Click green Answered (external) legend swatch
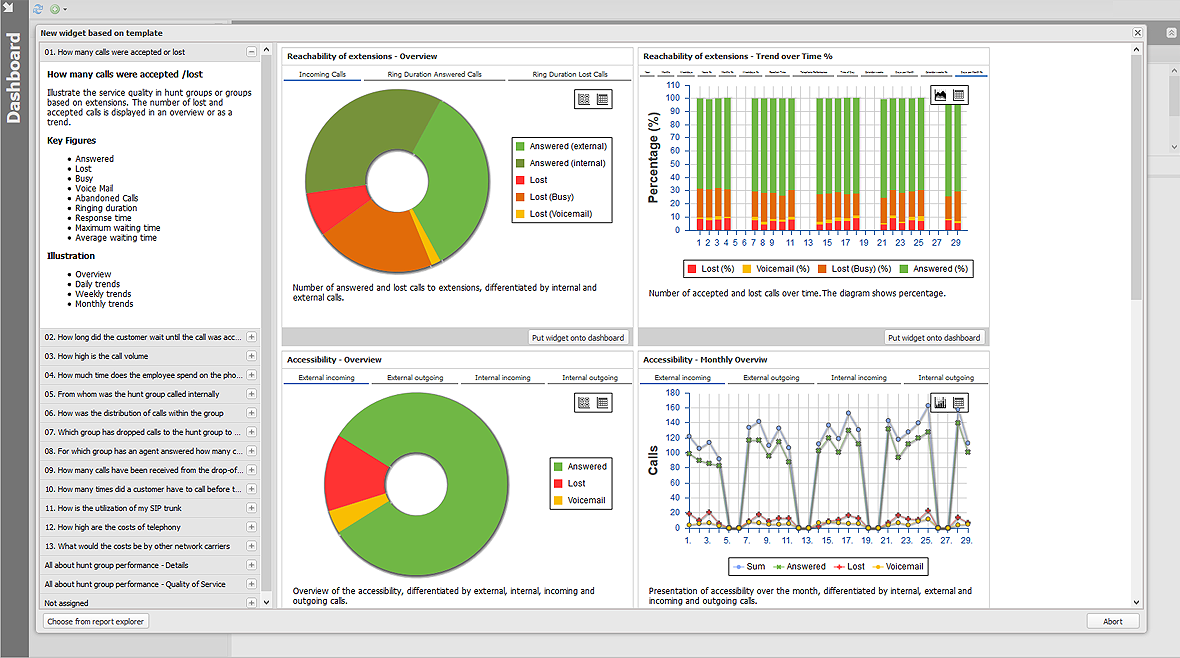The image size is (1180, 658). 520,146
